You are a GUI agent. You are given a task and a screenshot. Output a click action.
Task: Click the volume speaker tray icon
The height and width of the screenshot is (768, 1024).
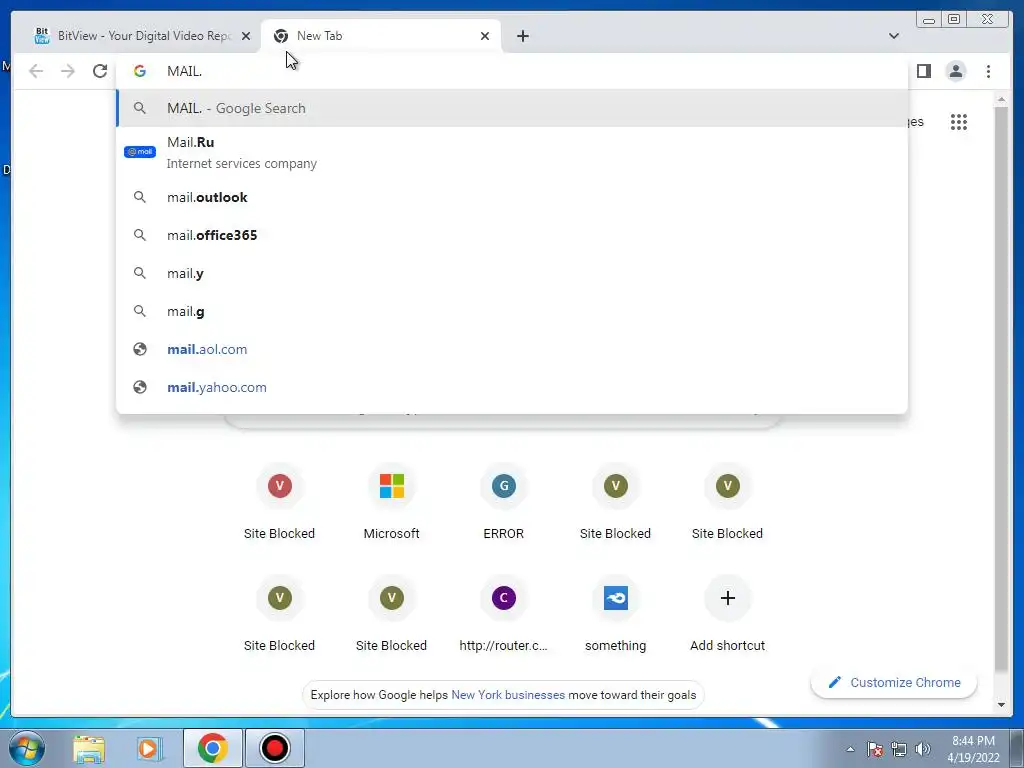pyautogui.click(x=923, y=749)
